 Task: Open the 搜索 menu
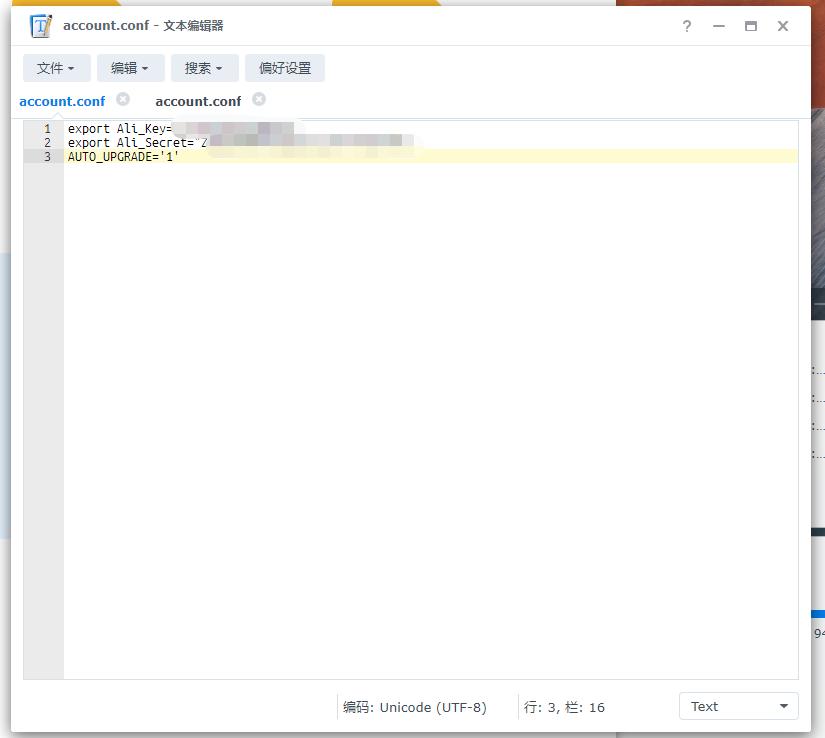tap(204, 67)
